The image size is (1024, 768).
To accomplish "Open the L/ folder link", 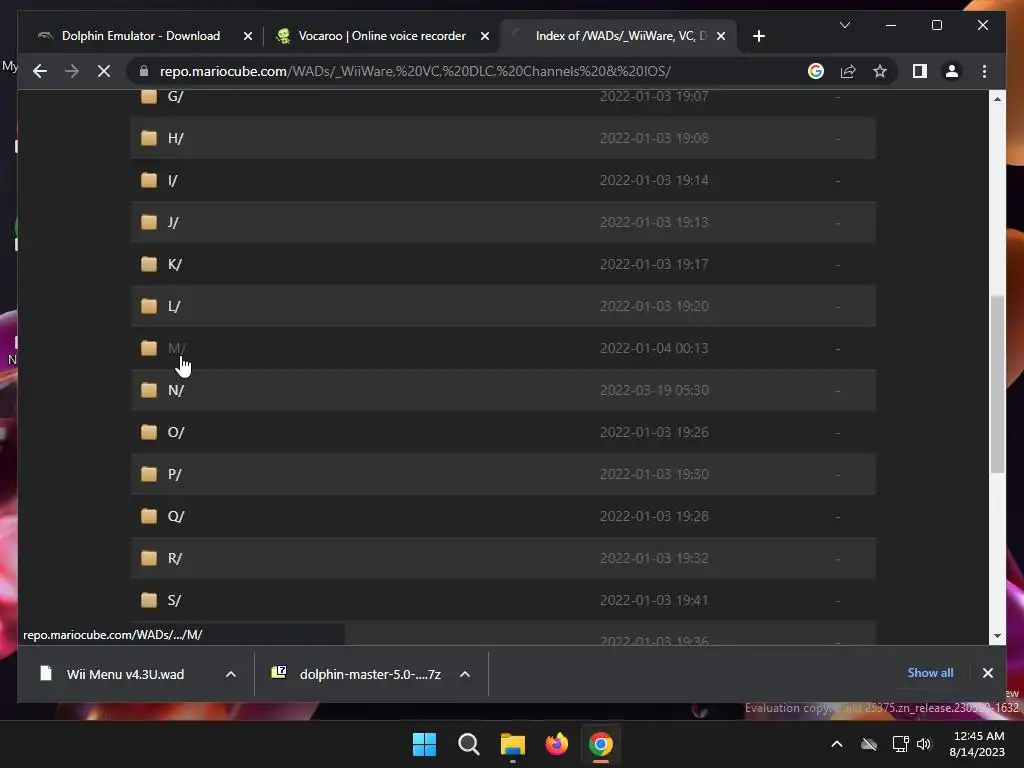I will 174,306.
